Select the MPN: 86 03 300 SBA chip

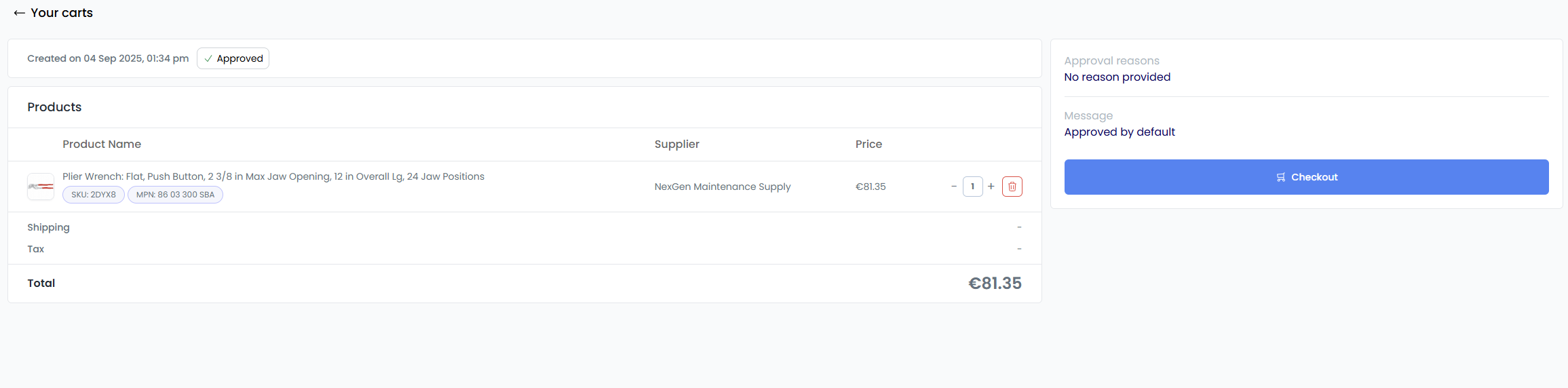175,195
